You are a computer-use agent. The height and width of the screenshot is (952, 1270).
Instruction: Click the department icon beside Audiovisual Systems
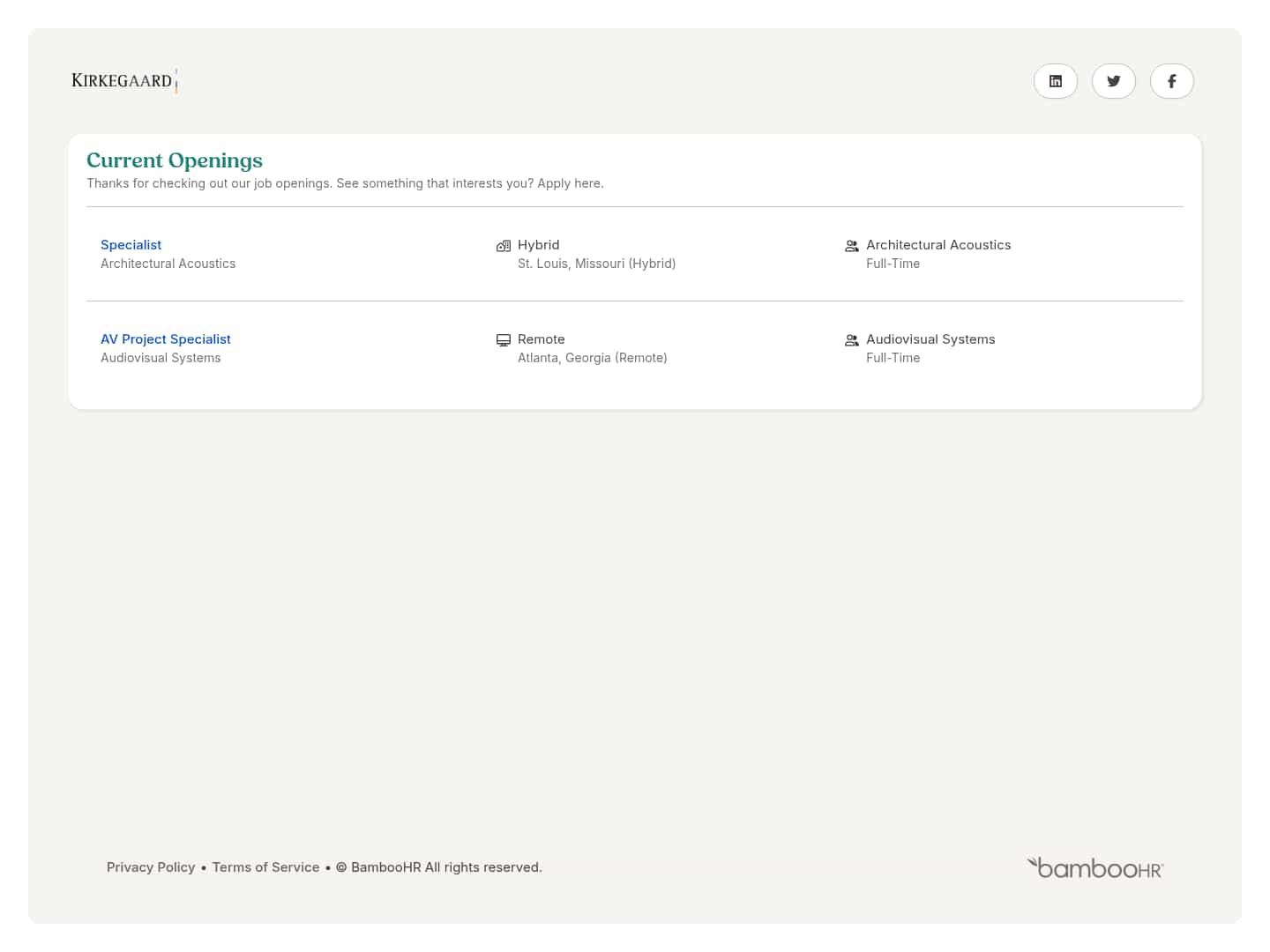point(852,340)
